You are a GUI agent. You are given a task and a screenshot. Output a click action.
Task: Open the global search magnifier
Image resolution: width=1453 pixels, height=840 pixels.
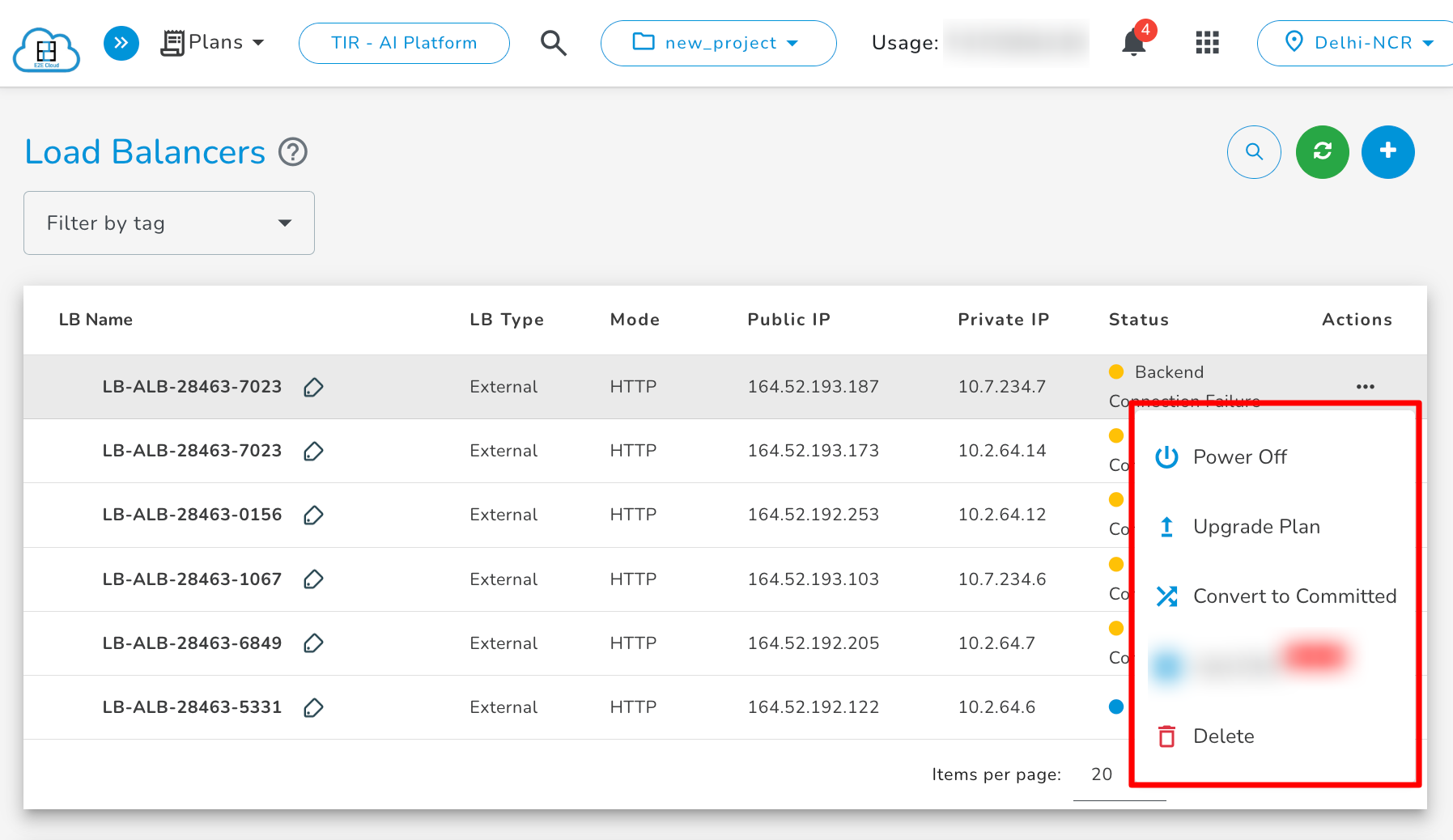pyautogui.click(x=554, y=44)
